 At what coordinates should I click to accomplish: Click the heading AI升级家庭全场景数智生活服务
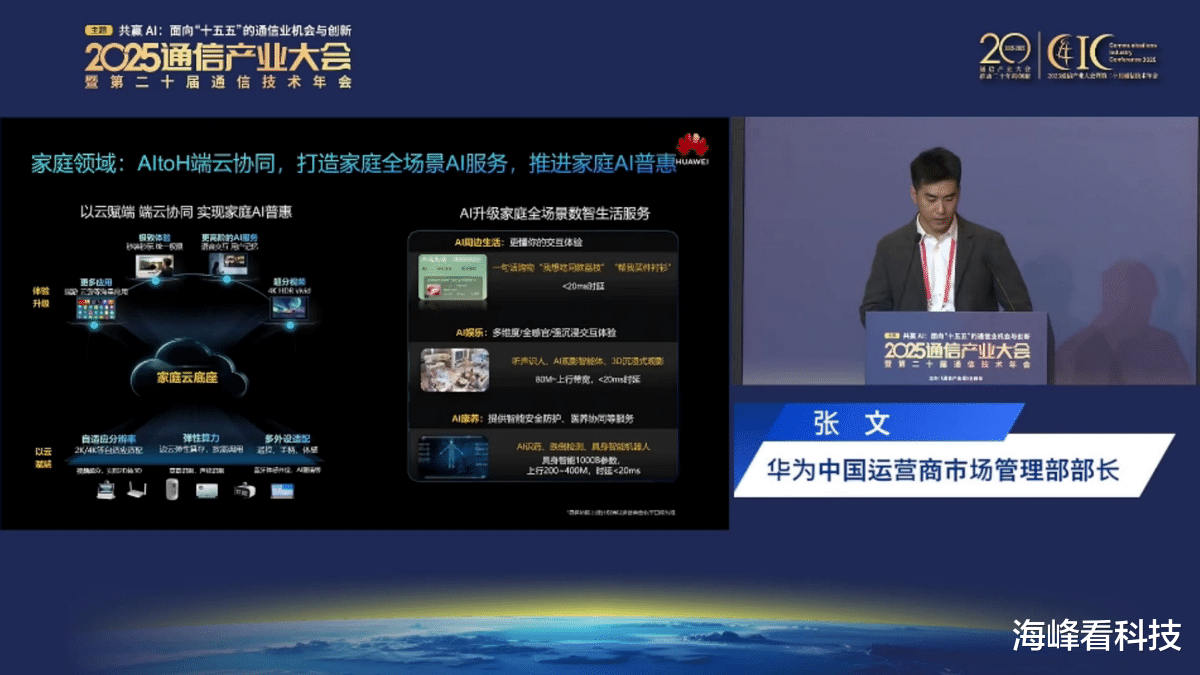click(x=555, y=212)
